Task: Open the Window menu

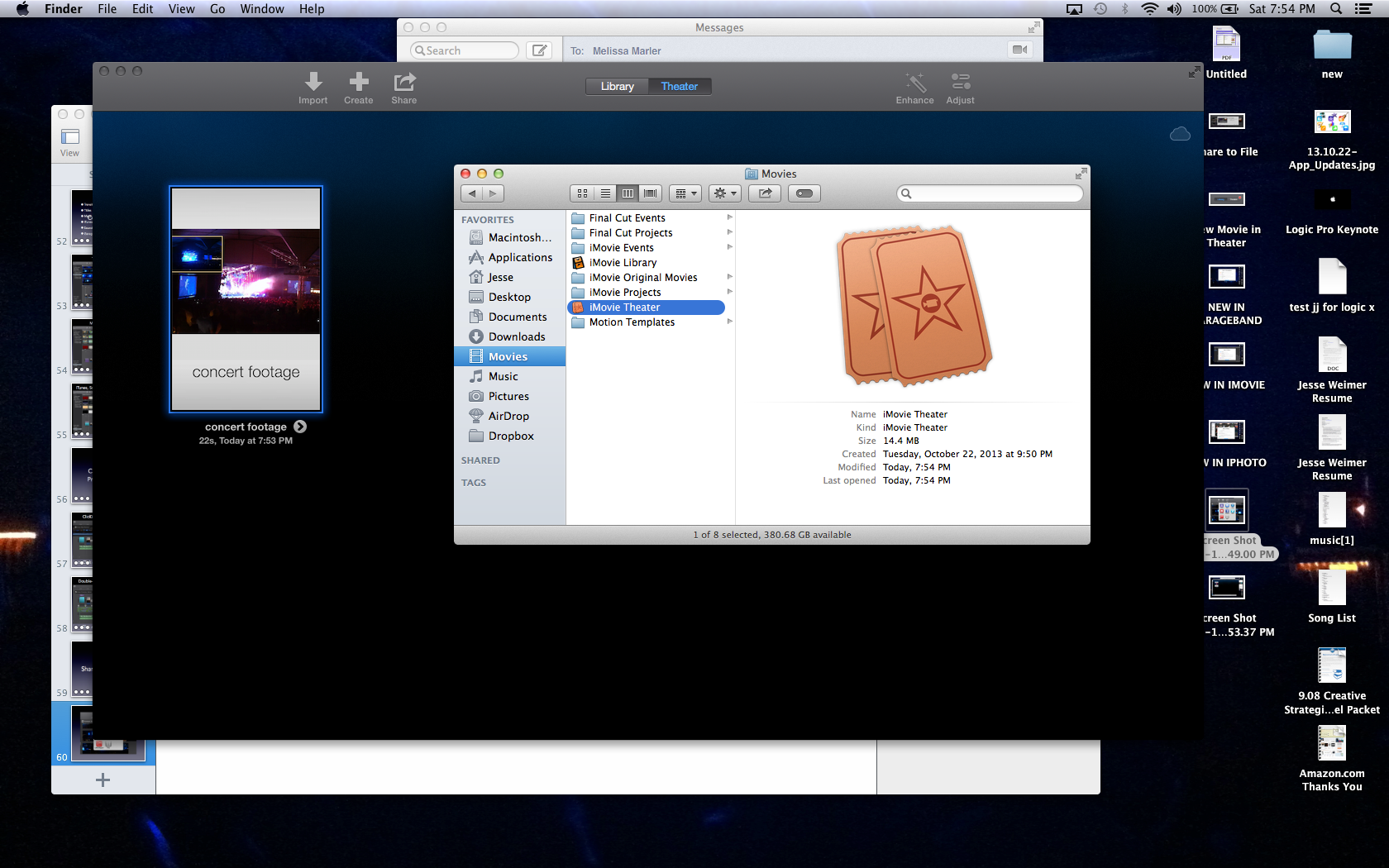Action: pyautogui.click(x=262, y=9)
